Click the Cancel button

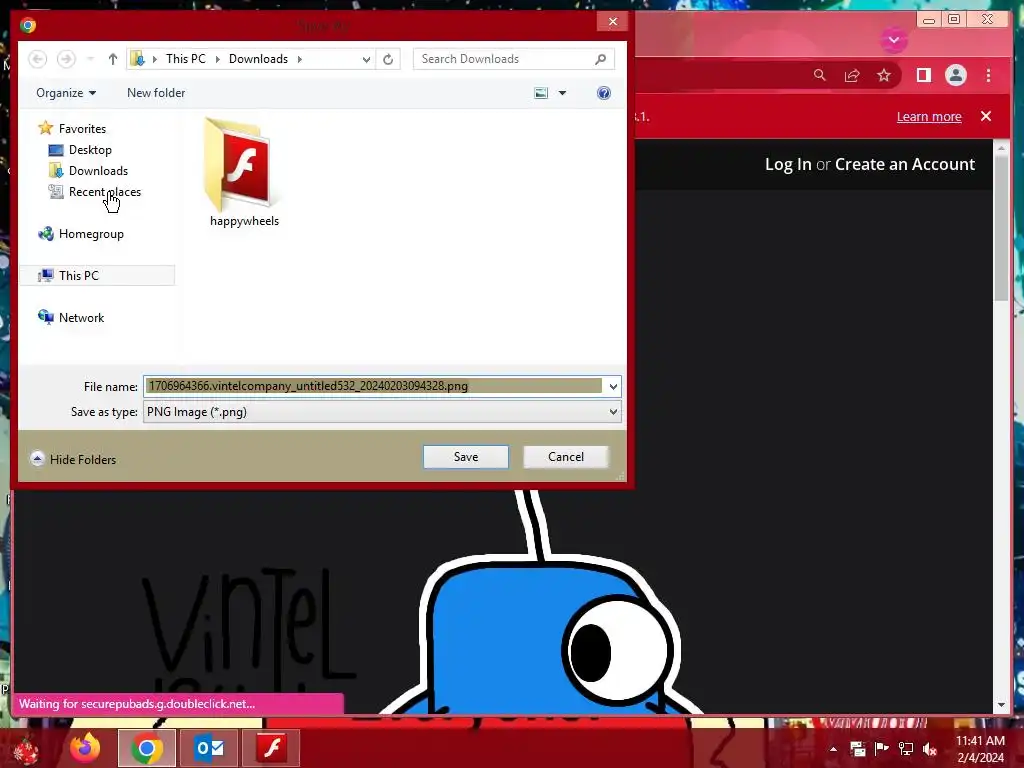click(566, 456)
